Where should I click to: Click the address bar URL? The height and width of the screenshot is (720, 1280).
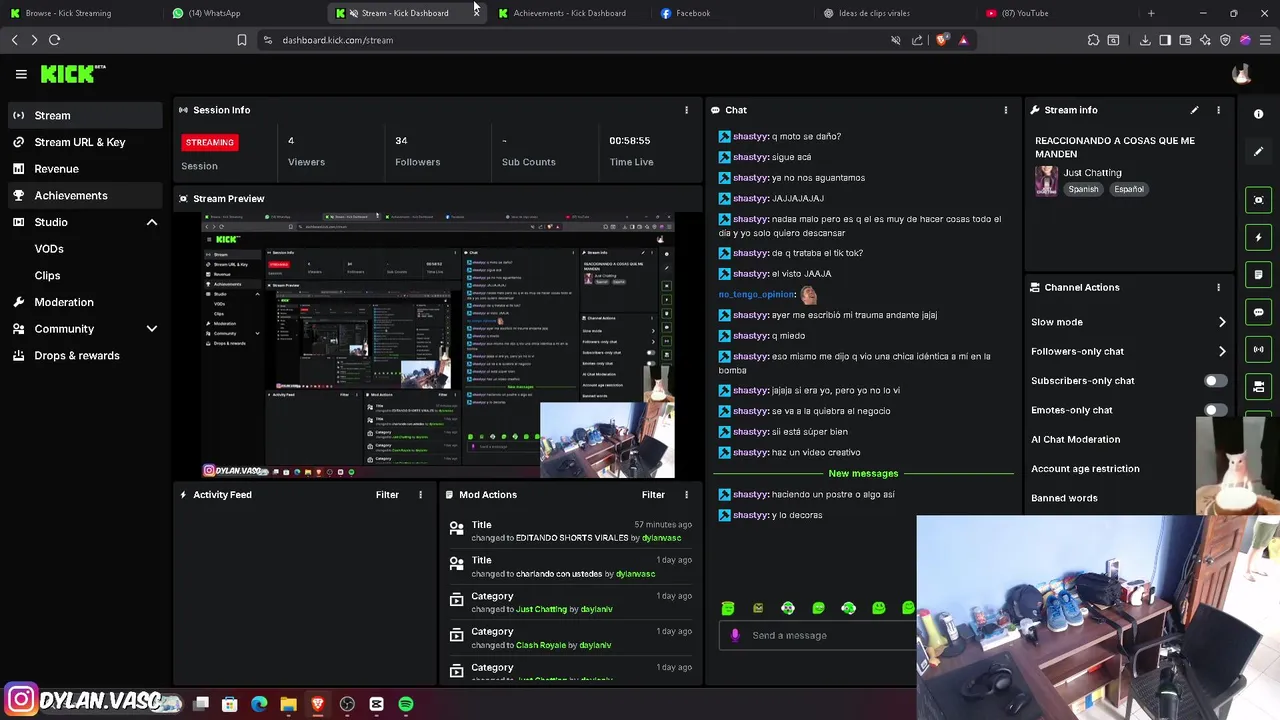pyautogui.click(x=337, y=40)
